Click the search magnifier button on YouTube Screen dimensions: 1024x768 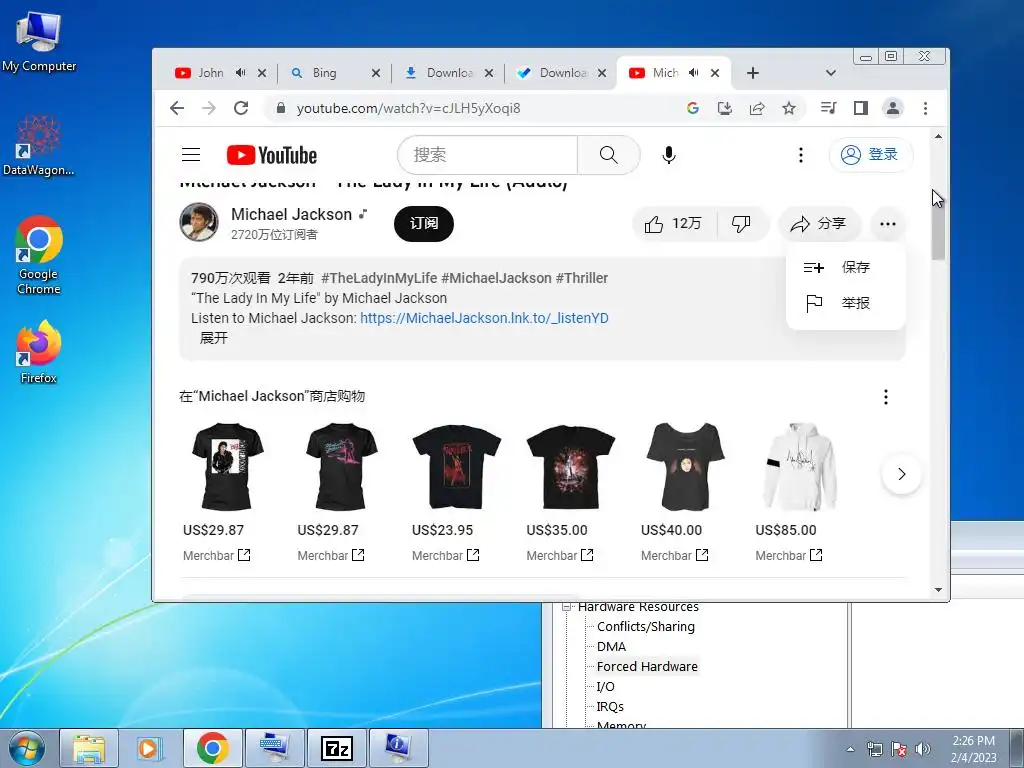[608, 155]
